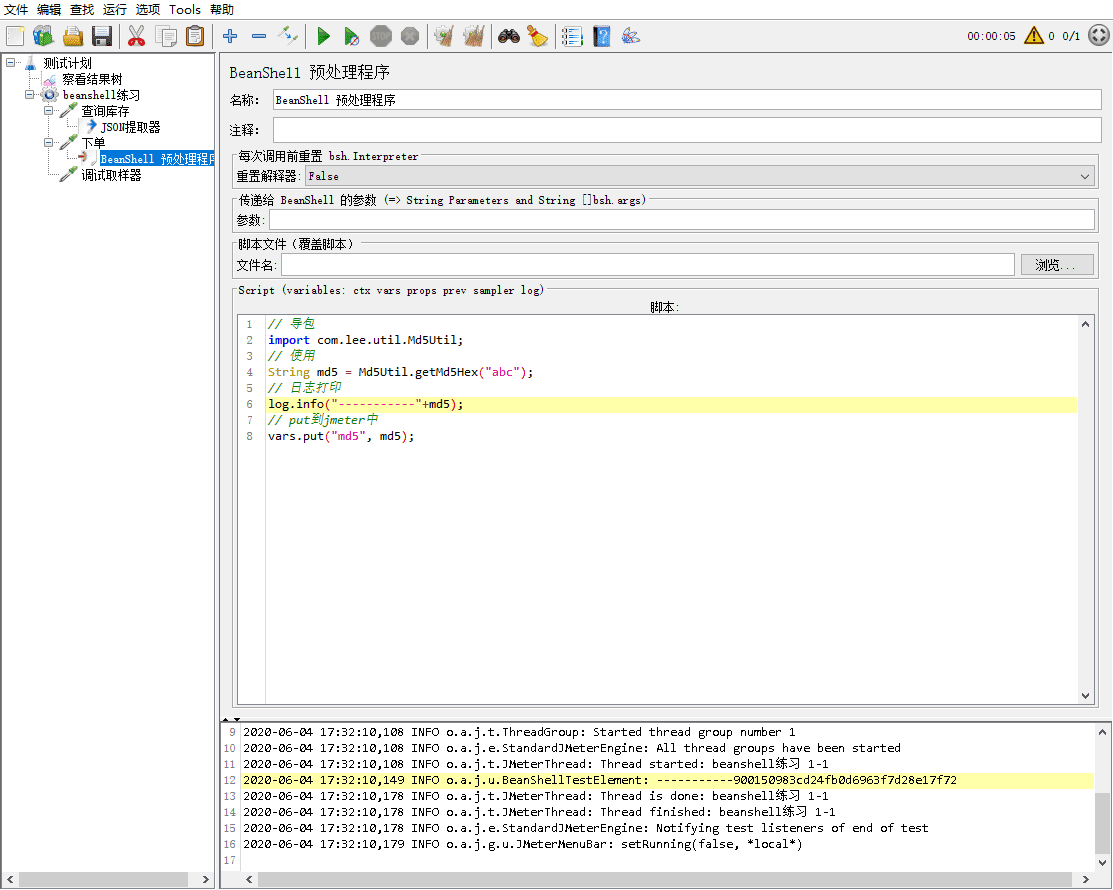
Task: Click the log panel horizontal scroll-right arrow
Action: point(1085,879)
